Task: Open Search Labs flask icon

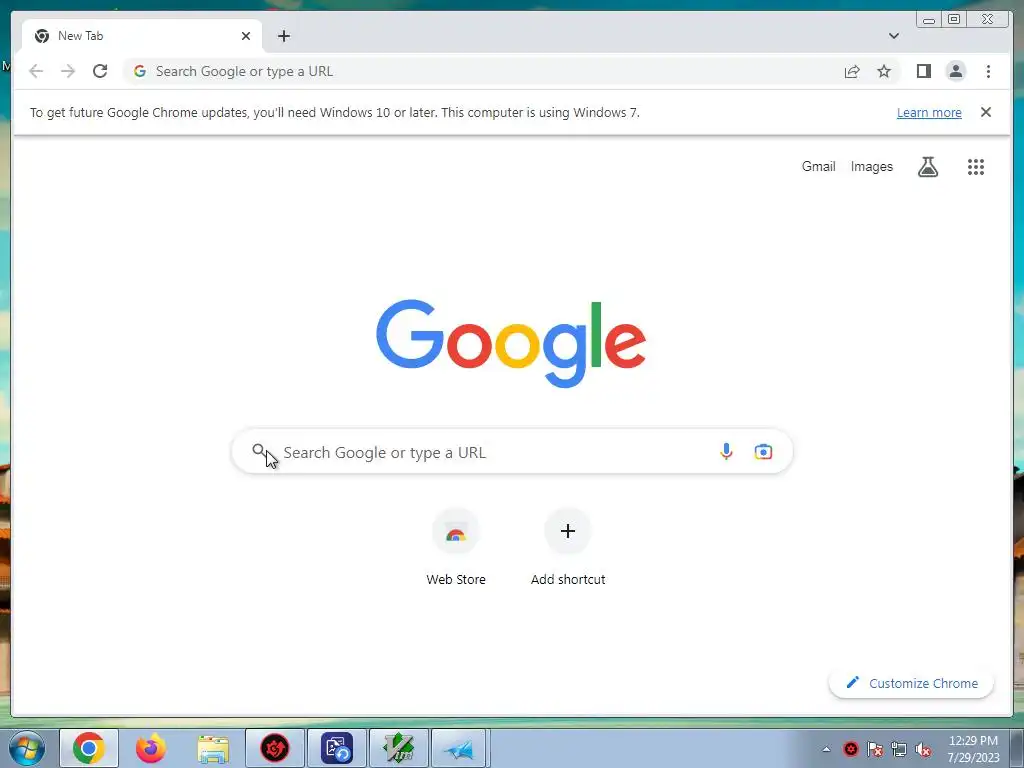Action: click(928, 167)
